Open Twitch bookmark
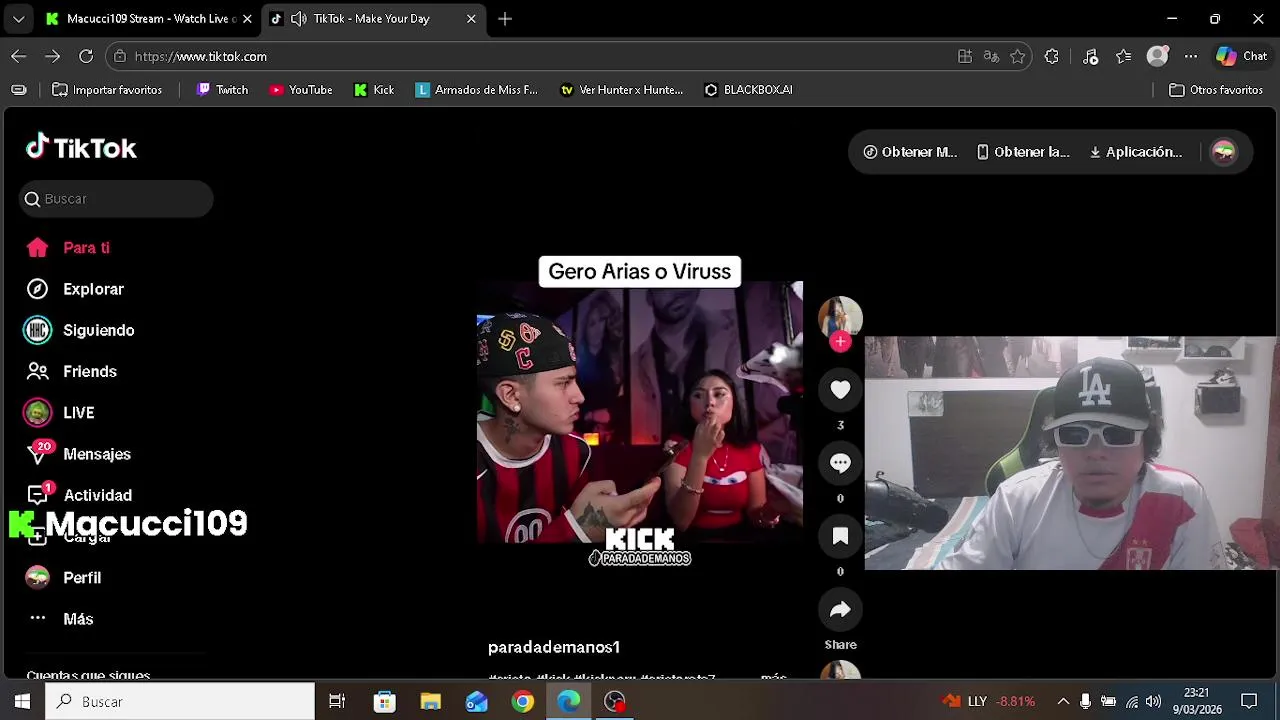Image resolution: width=1280 pixels, height=720 pixels. tap(222, 90)
